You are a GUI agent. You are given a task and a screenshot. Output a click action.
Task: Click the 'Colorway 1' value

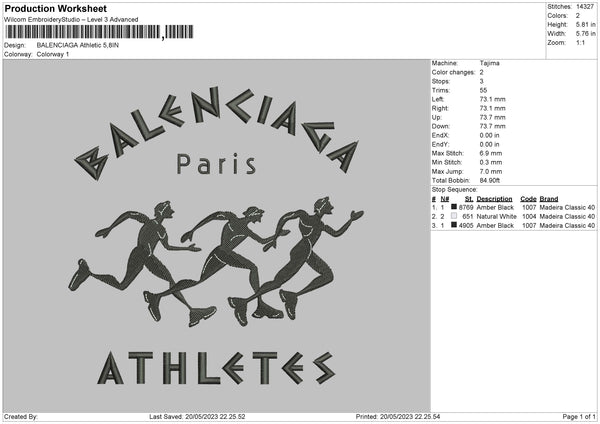(x=53, y=54)
